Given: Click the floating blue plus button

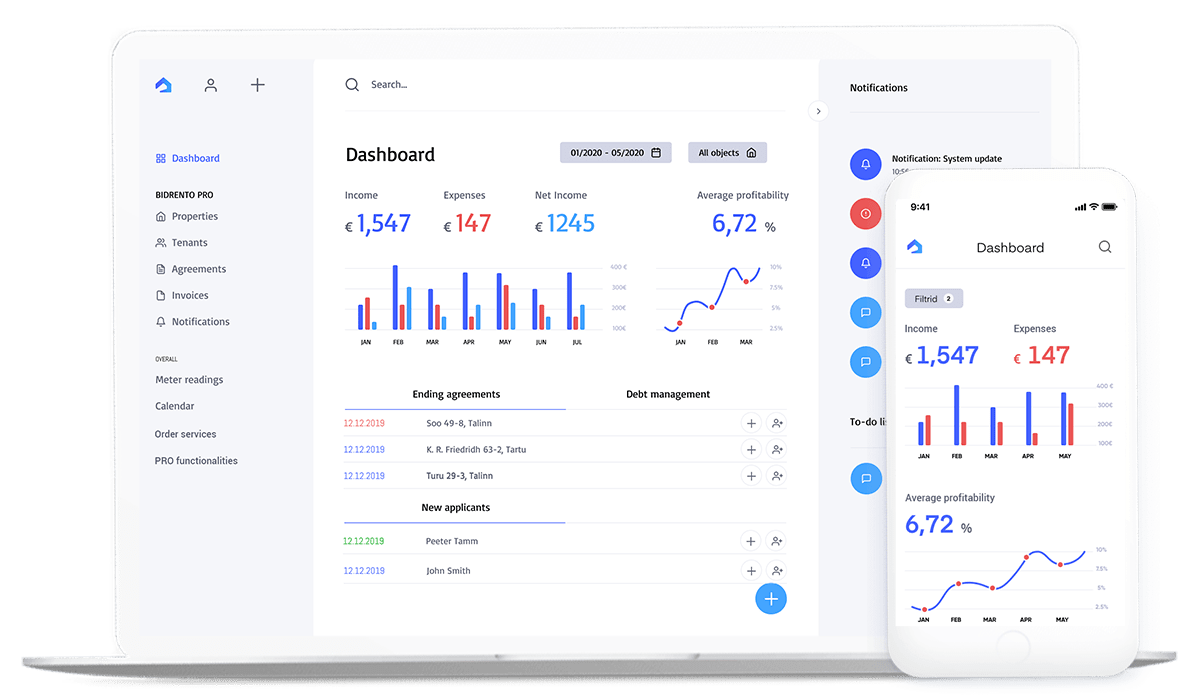Looking at the screenshot, I should tap(771, 598).
